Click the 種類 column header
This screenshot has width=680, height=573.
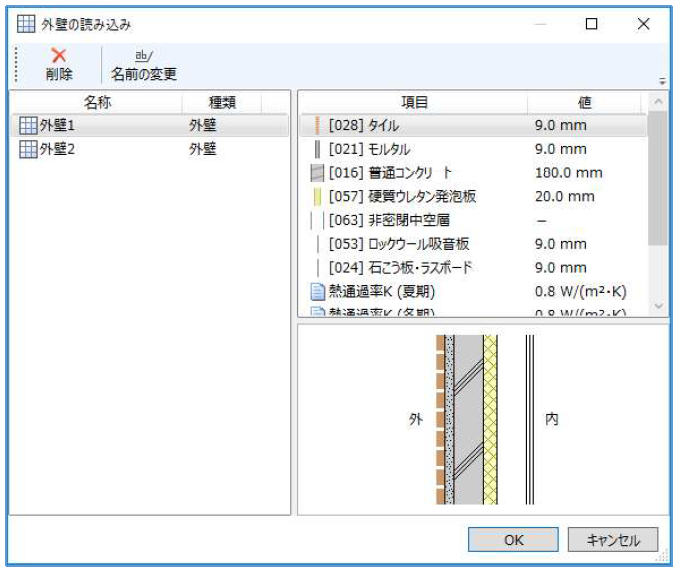tap(221, 102)
